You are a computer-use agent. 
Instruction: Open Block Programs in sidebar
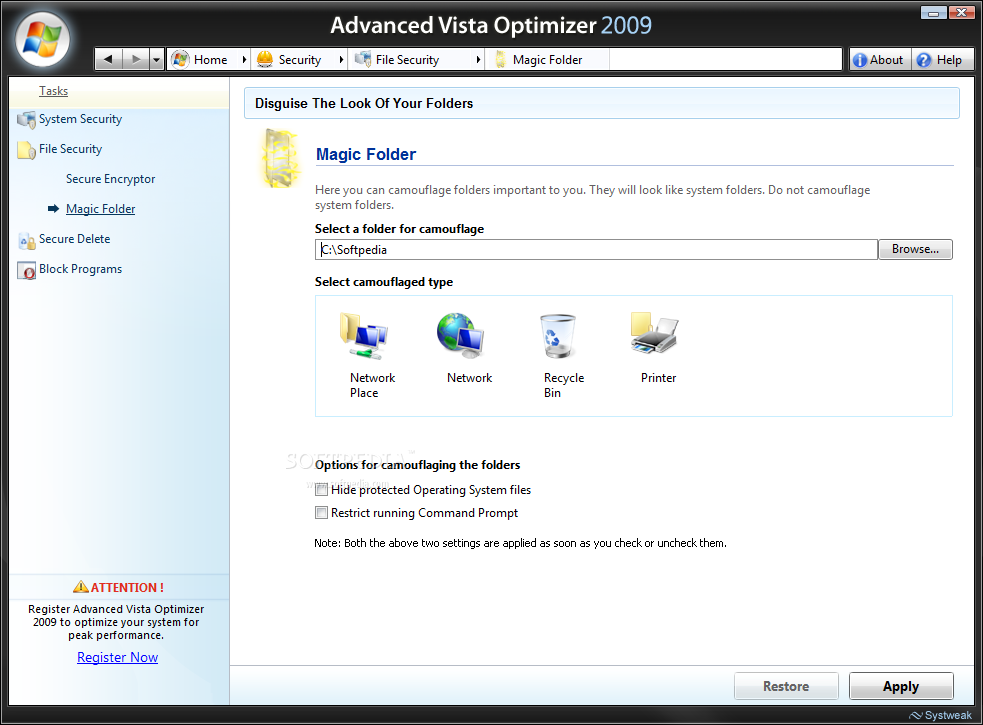pyautogui.click(x=80, y=269)
